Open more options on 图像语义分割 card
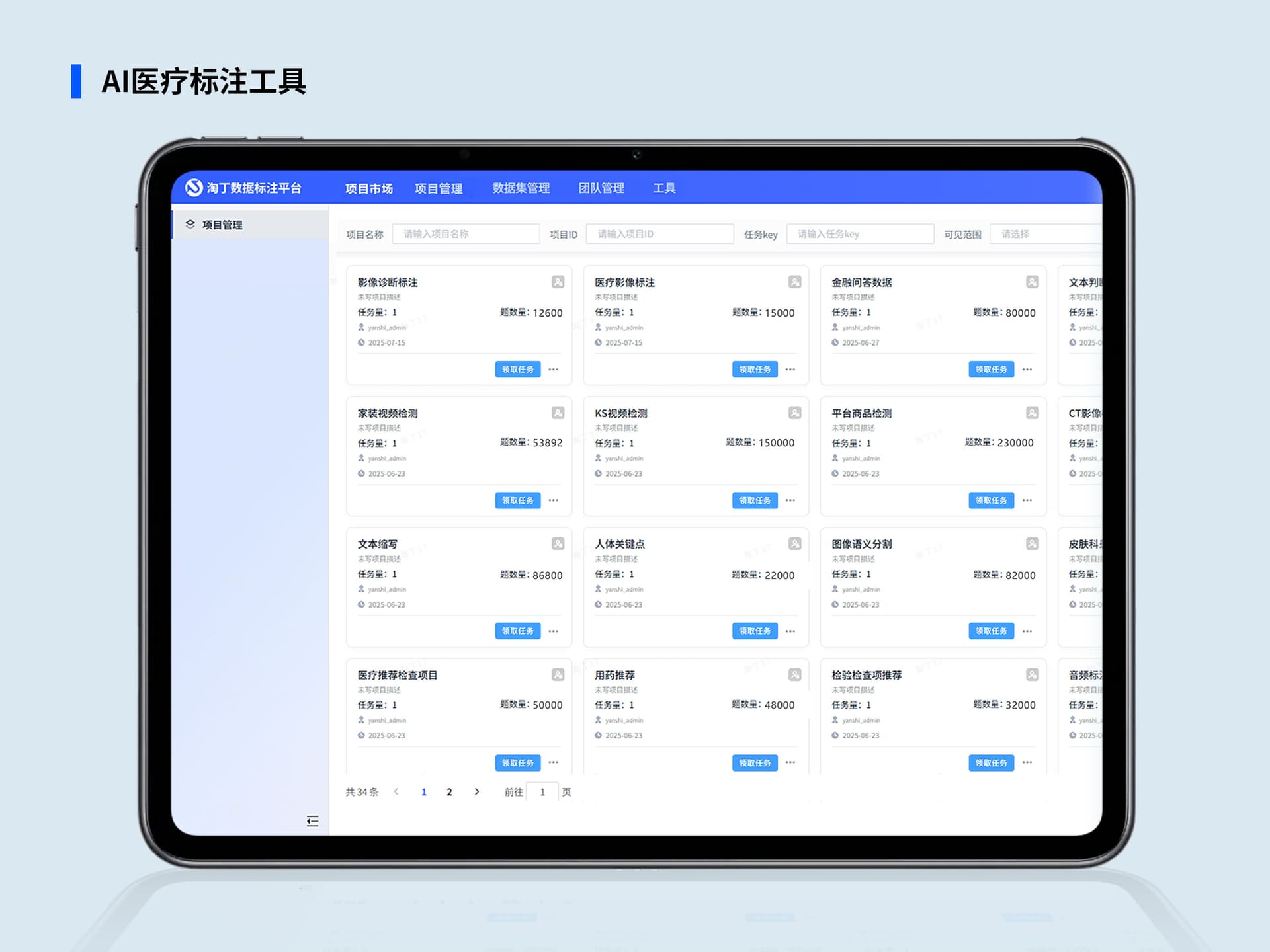Image resolution: width=1270 pixels, height=952 pixels. (1027, 631)
